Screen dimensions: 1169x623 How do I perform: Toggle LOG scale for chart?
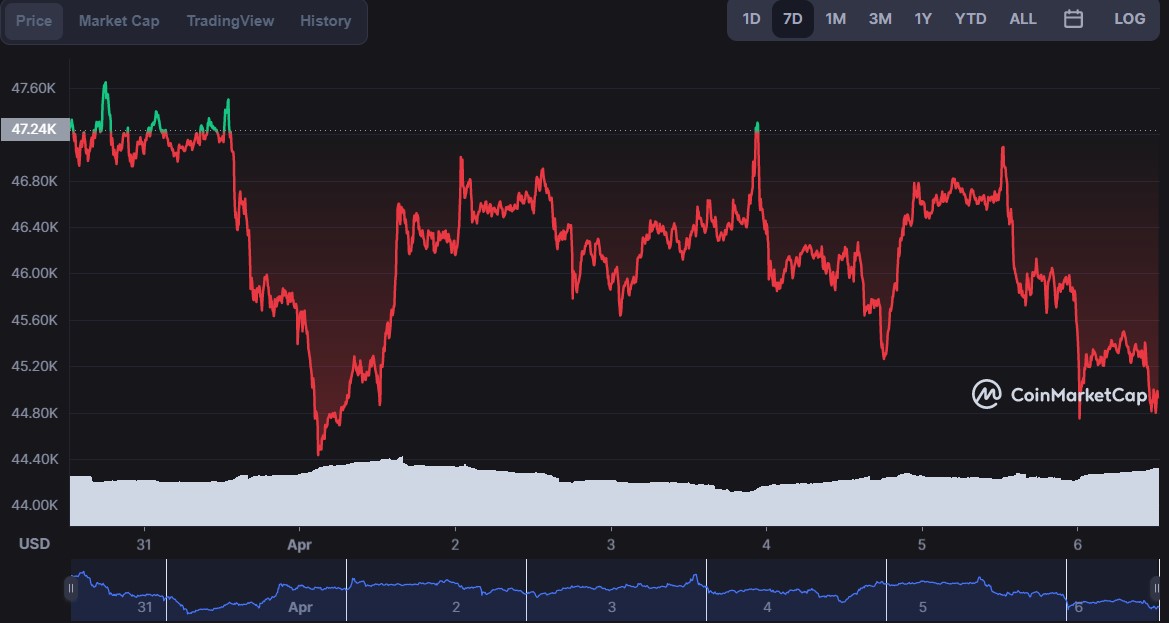tap(1130, 19)
